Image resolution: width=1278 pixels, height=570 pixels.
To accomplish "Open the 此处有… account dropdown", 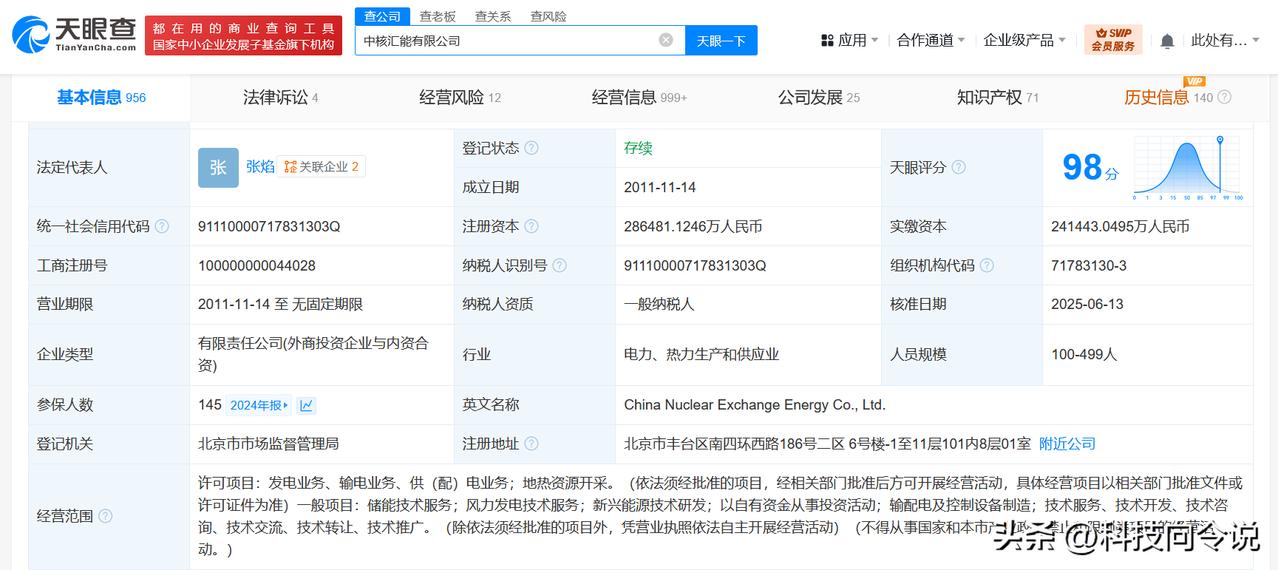I will [1226, 40].
